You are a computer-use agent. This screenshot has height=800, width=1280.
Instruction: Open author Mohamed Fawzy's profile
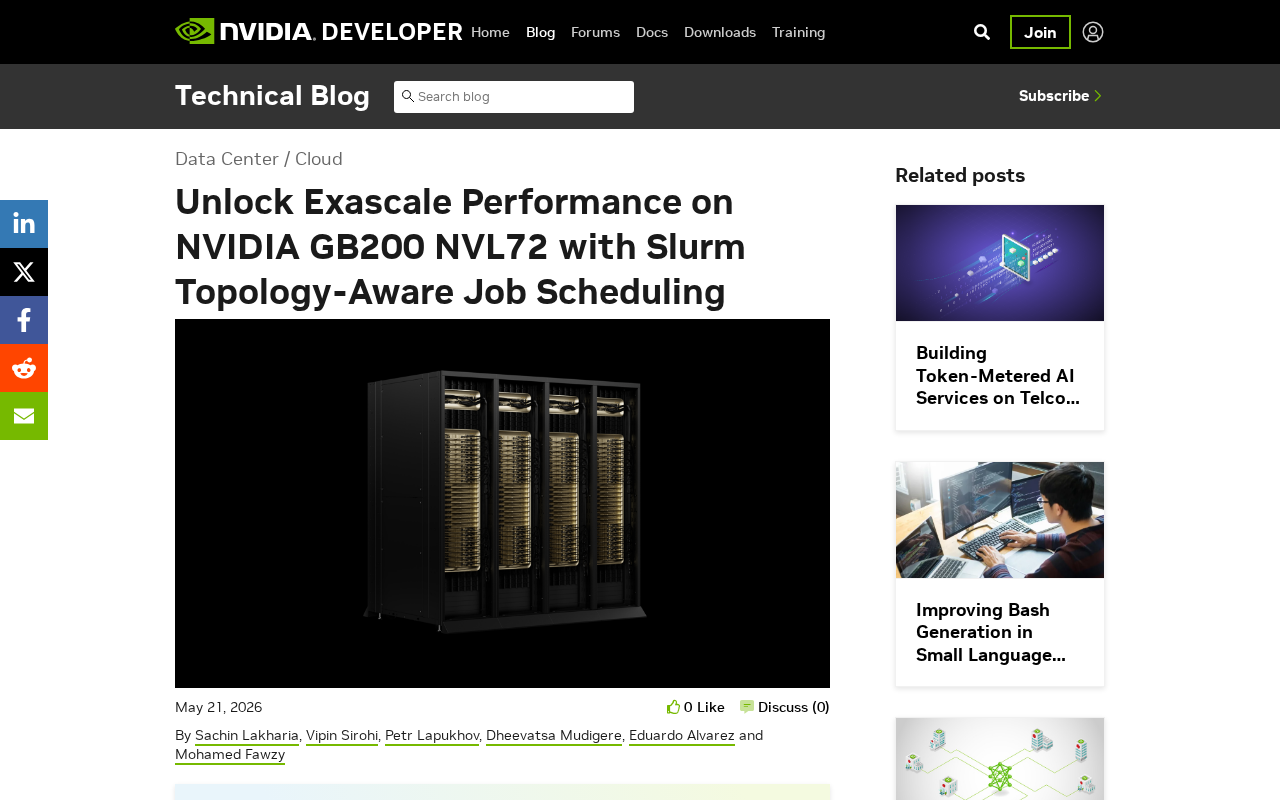[x=230, y=755]
